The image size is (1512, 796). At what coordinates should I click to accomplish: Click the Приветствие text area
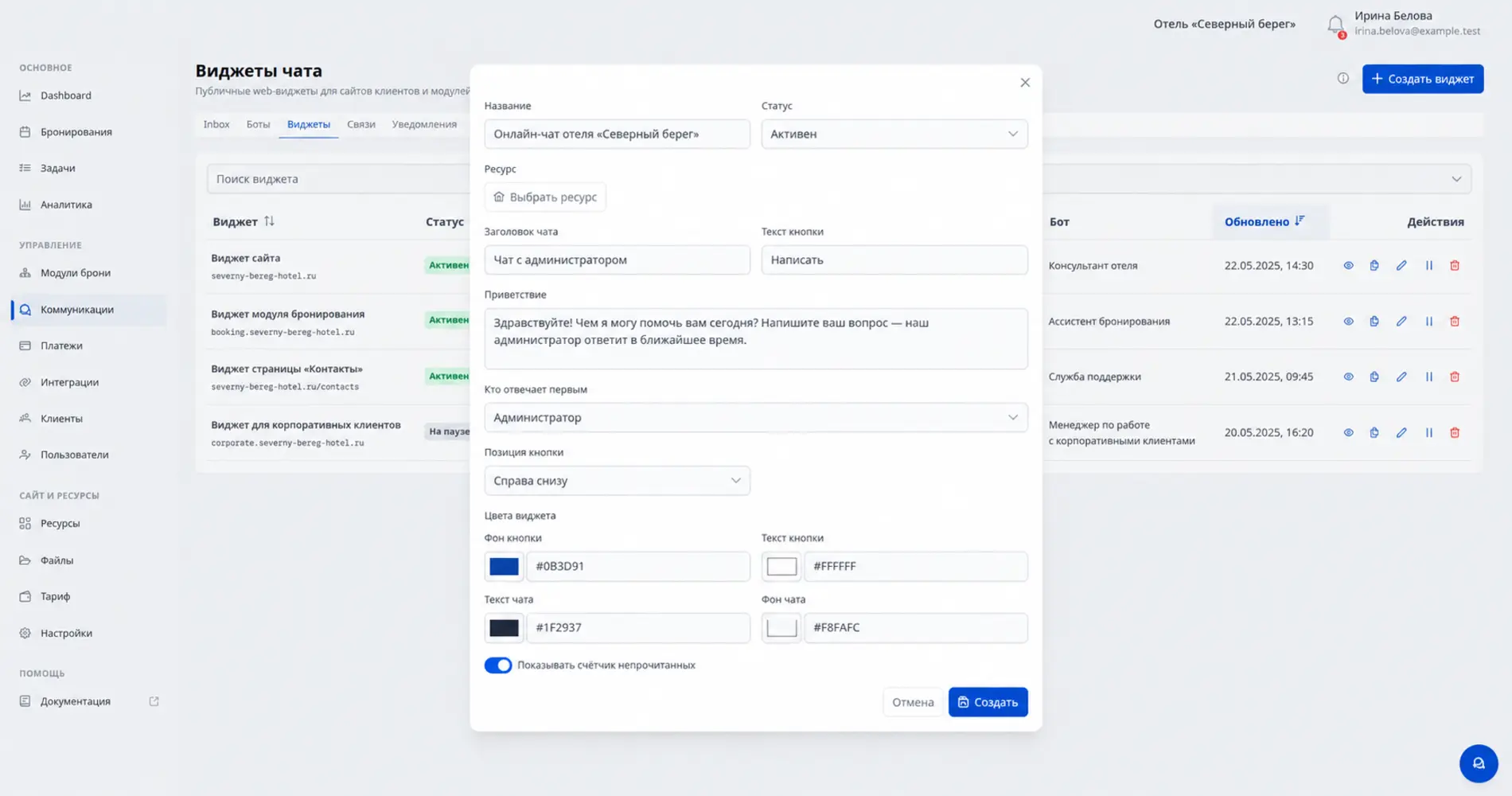click(x=756, y=338)
